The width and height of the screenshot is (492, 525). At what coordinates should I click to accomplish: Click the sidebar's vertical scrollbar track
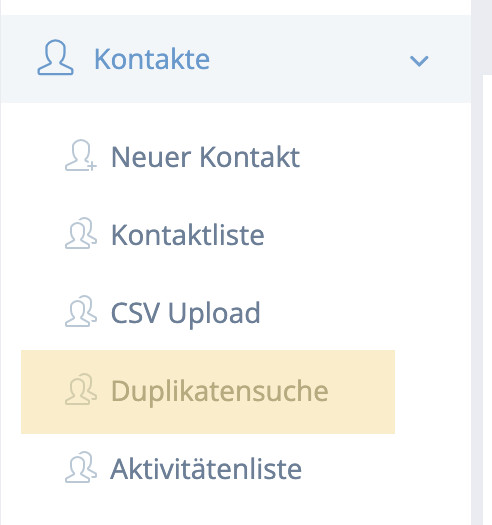point(477,262)
